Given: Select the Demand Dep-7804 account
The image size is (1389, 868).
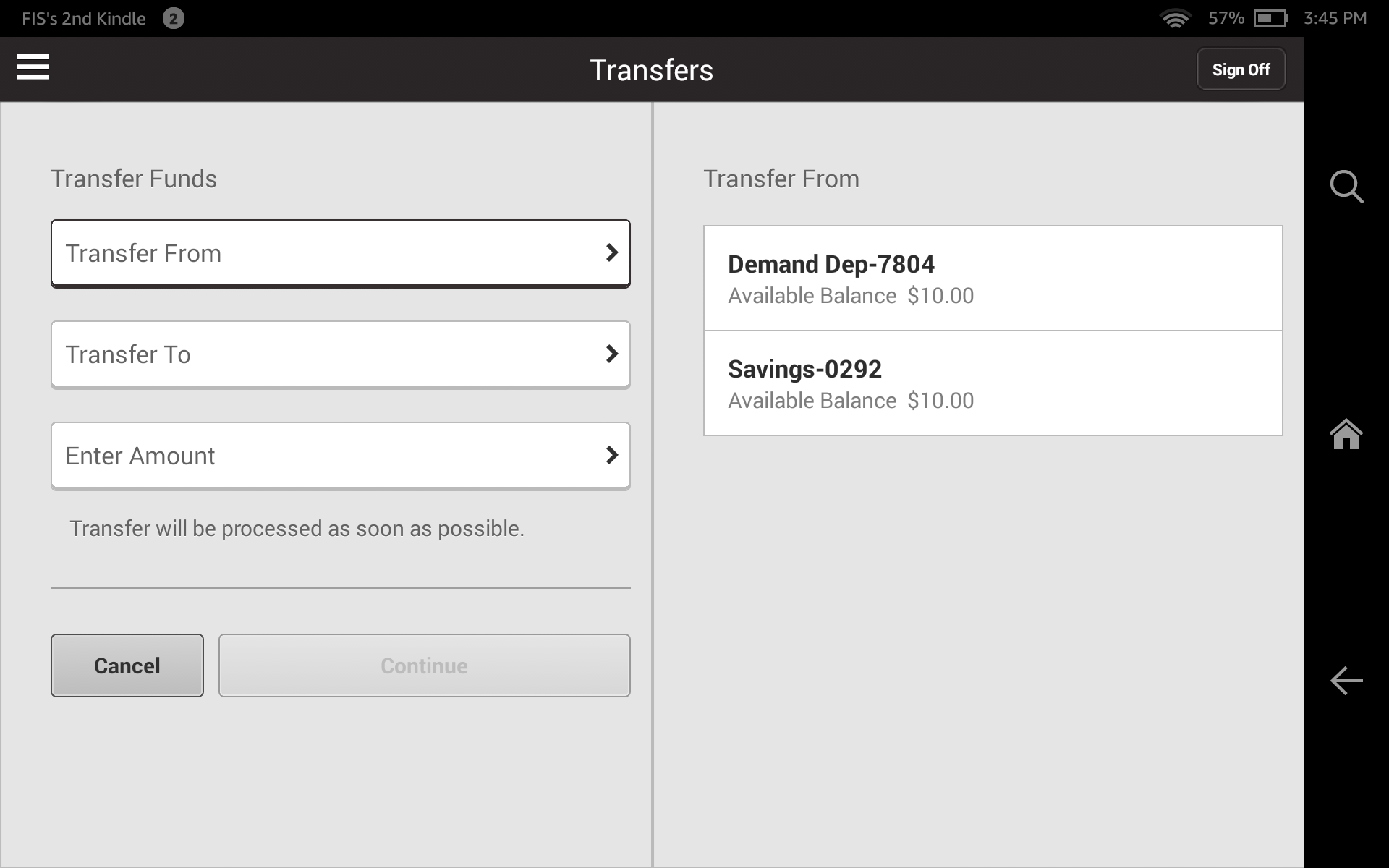Looking at the screenshot, I should pos(993,278).
